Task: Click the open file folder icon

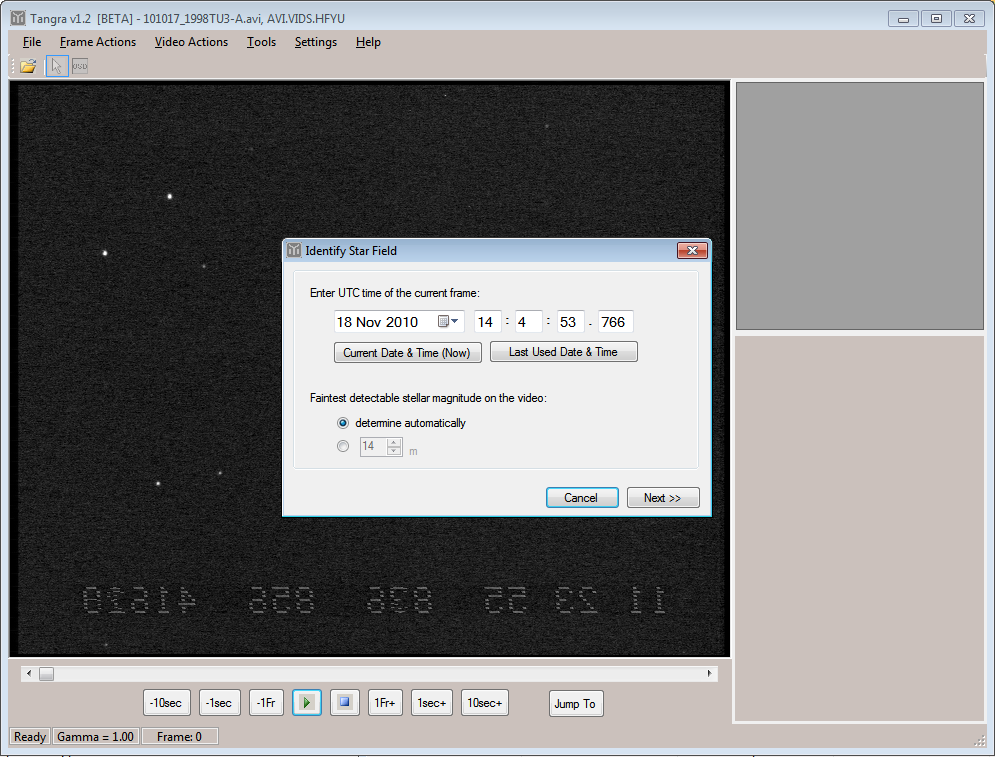Action: coord(28,66)
